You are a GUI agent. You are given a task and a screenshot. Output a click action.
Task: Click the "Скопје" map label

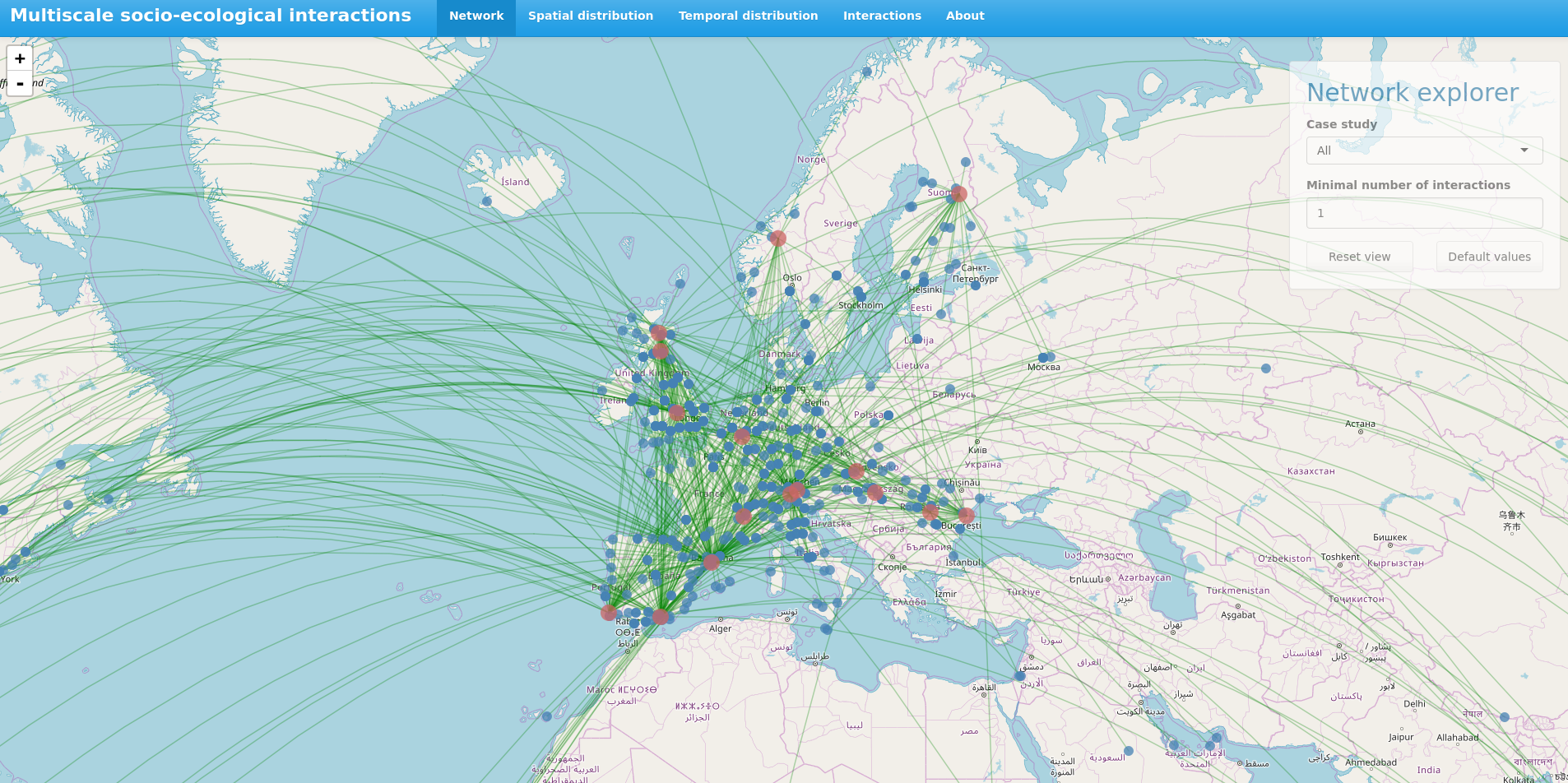coord(892,568)
